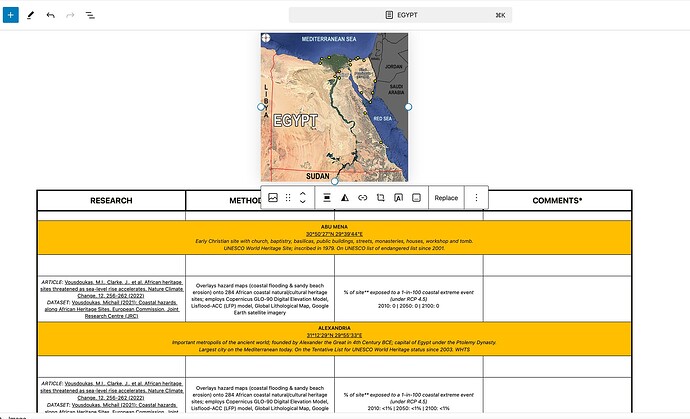Open the EGYPT command palette bar
The image size is (690, 419).
click(400, 15)
